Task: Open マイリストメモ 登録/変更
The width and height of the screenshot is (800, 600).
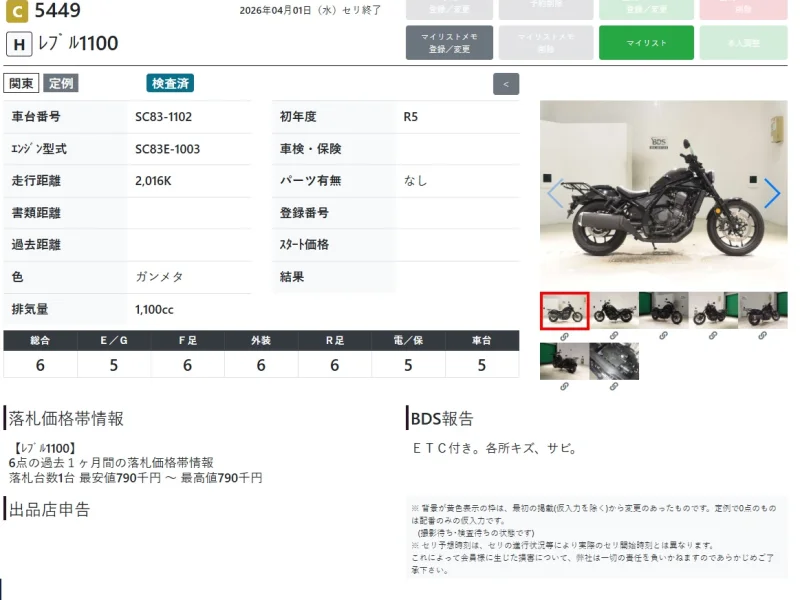Action: 449,43
